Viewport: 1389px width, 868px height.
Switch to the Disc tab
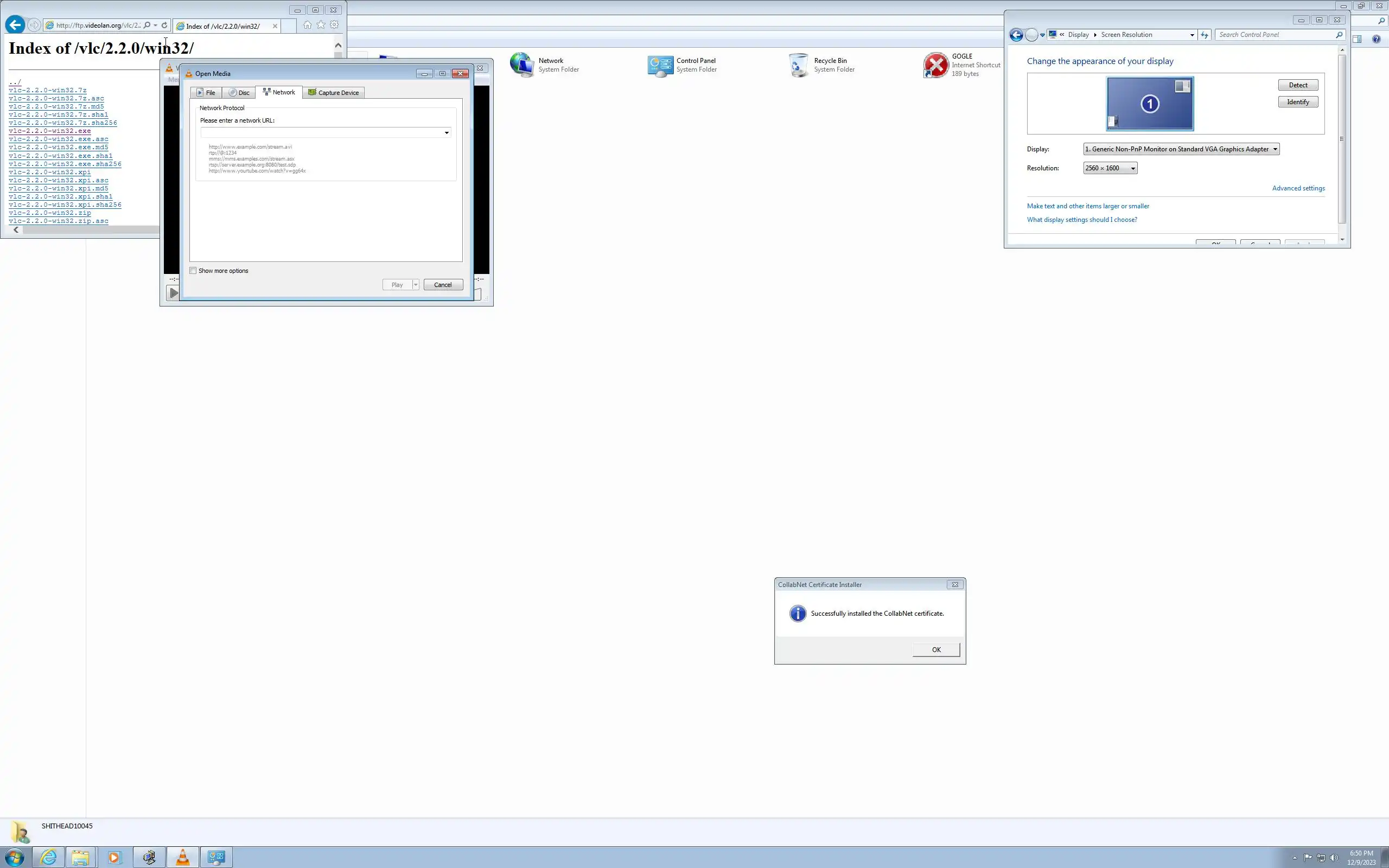click(239, 92)
